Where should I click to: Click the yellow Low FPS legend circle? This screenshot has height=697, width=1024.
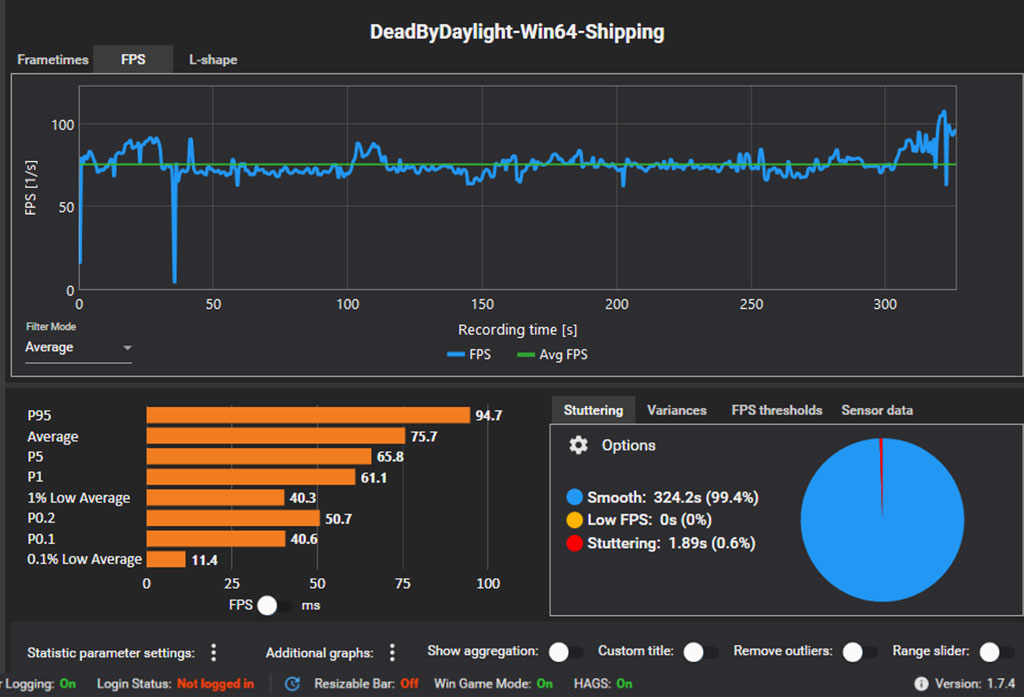point(574,520)
